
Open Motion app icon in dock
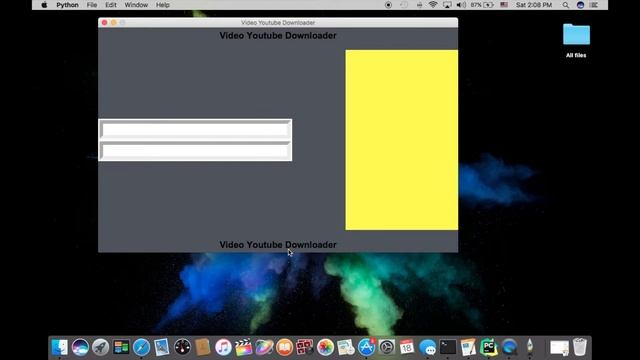click(264, 347)
